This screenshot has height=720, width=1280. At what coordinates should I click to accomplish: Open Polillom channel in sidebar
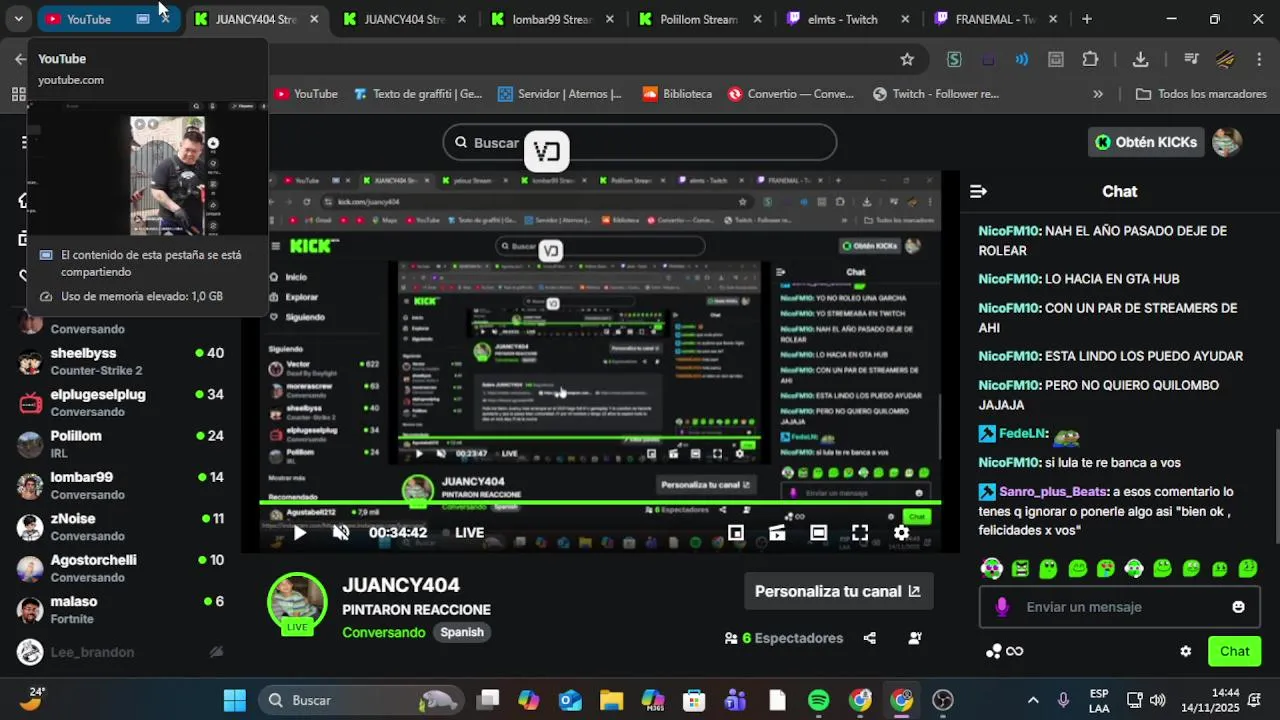tap(120, 444)
